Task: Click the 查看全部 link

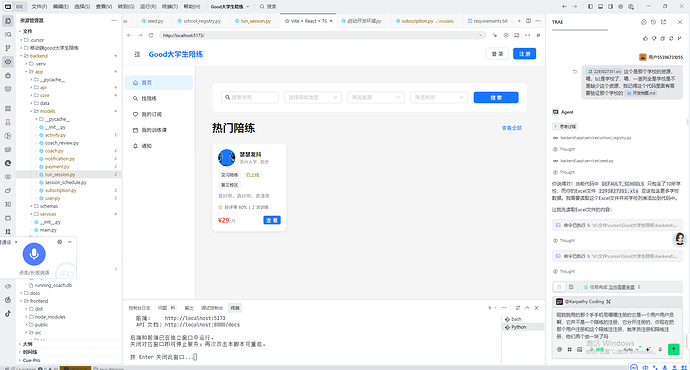Action: pyautogui.click(x=511, y=128)
